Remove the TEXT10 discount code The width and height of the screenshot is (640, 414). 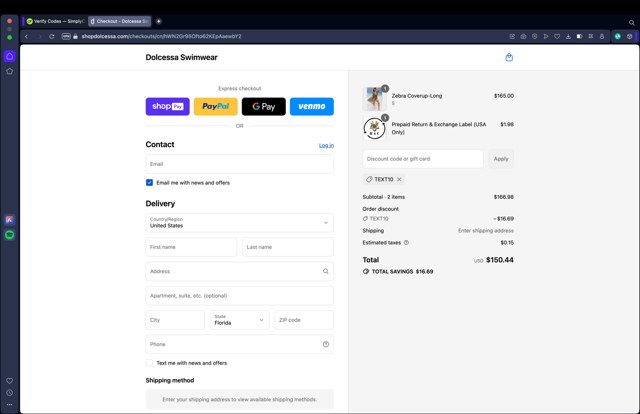pyautogui.click(x=399, y=179)
